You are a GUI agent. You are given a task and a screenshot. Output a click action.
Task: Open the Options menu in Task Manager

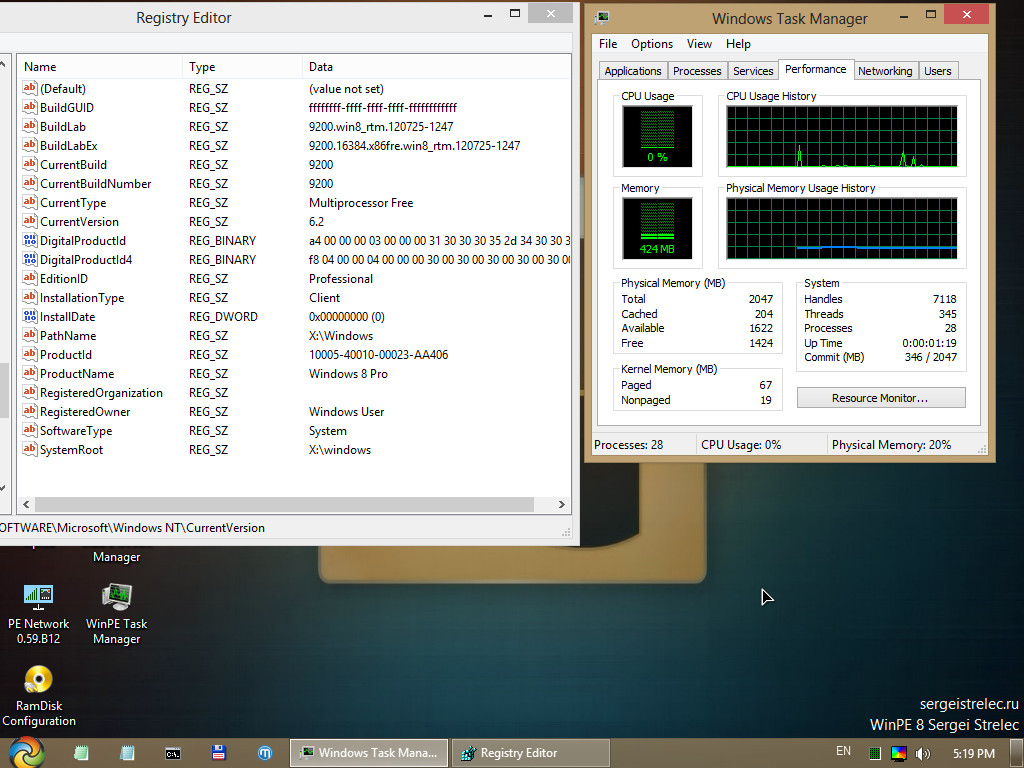(x=652, y=44)
